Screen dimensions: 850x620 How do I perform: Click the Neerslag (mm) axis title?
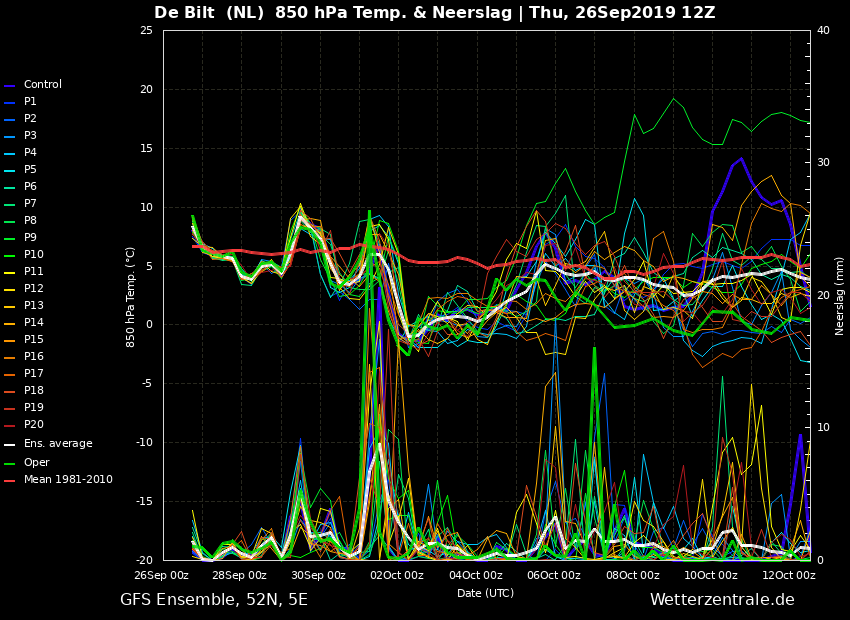click(839, 296)
